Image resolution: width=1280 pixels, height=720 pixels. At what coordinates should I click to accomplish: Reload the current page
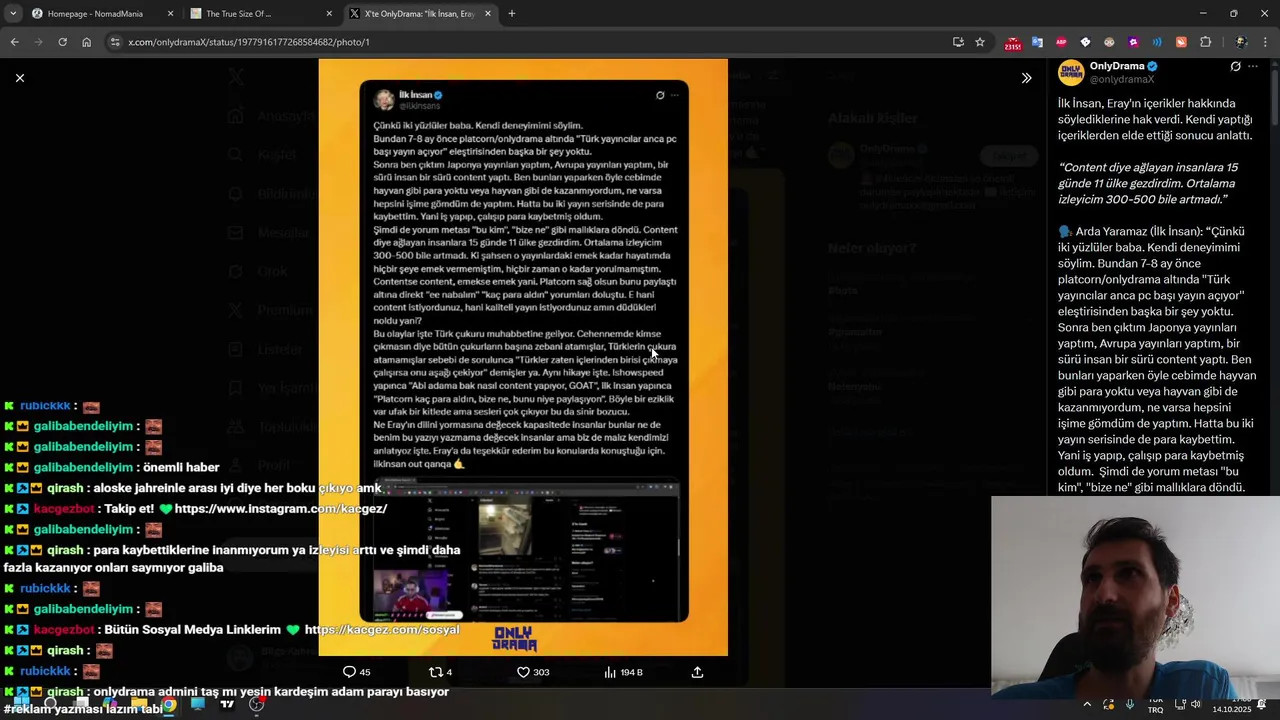point(62,42)
